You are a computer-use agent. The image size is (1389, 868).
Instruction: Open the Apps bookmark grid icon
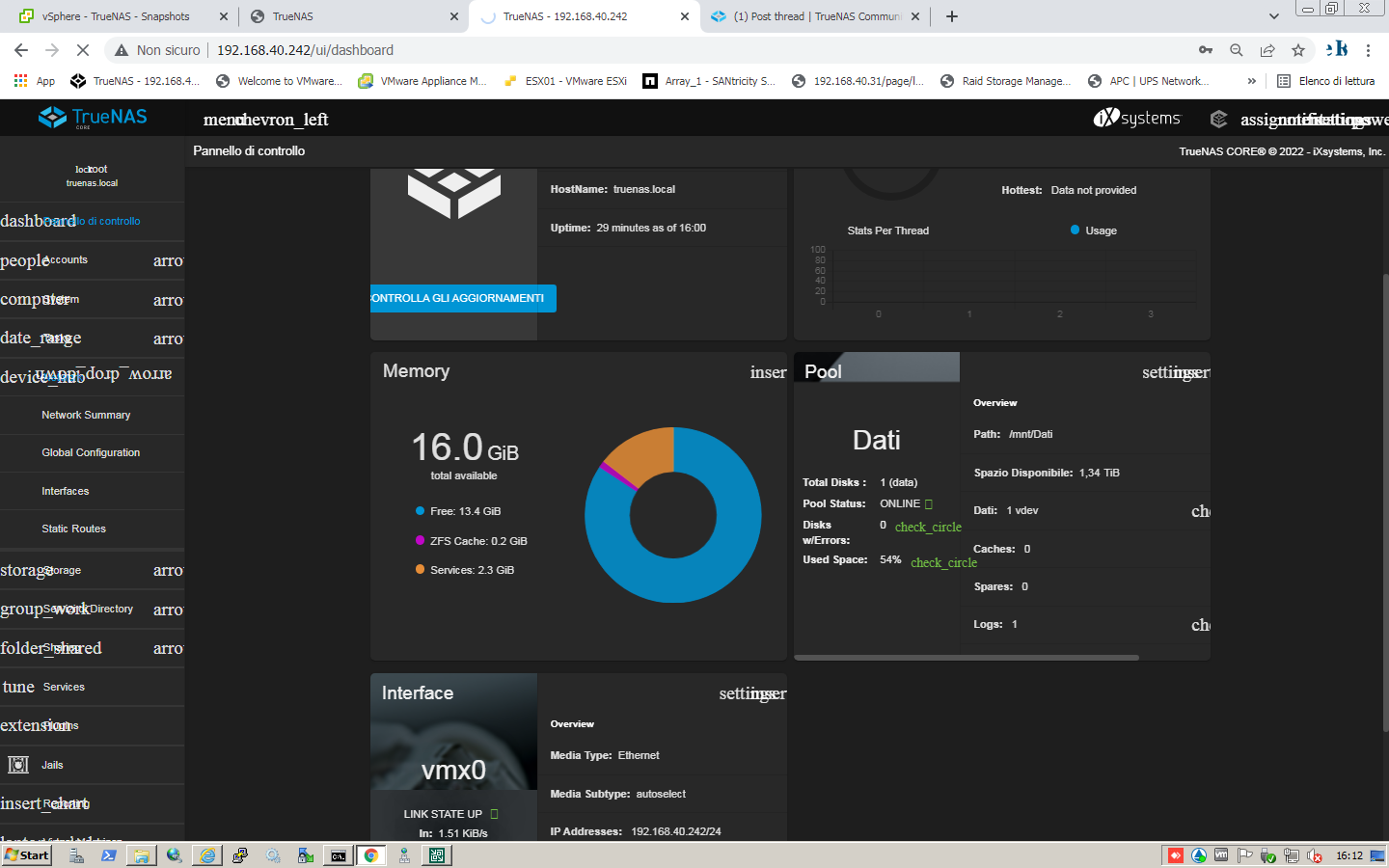click(x=20, y=81)
